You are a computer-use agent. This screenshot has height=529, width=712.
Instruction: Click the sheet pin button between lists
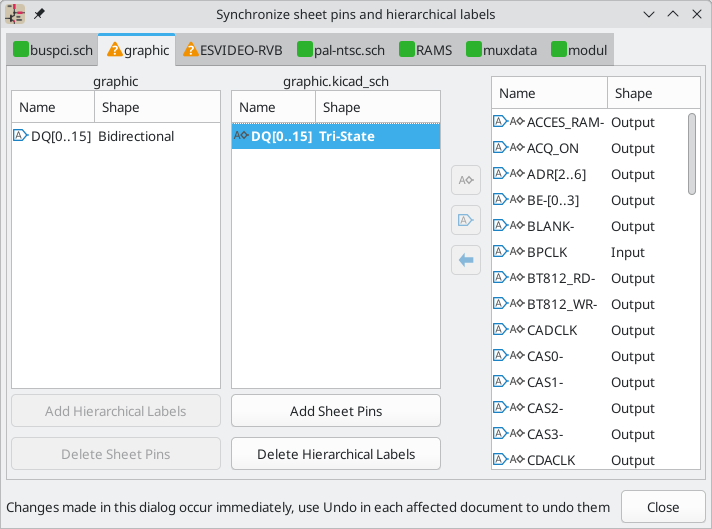pyautogui.click(x=466, y=220)
